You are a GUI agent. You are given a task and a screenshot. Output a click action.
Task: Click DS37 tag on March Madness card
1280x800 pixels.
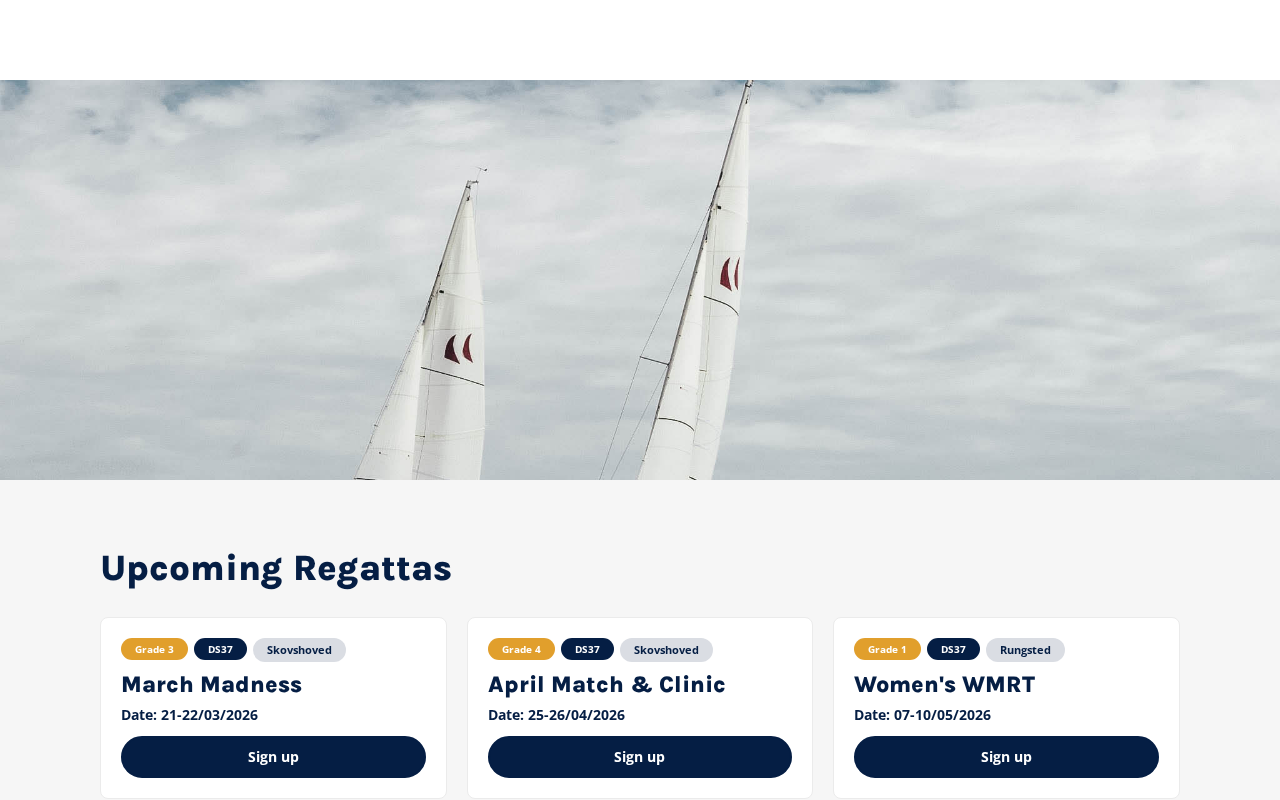(x=220, y=649)
